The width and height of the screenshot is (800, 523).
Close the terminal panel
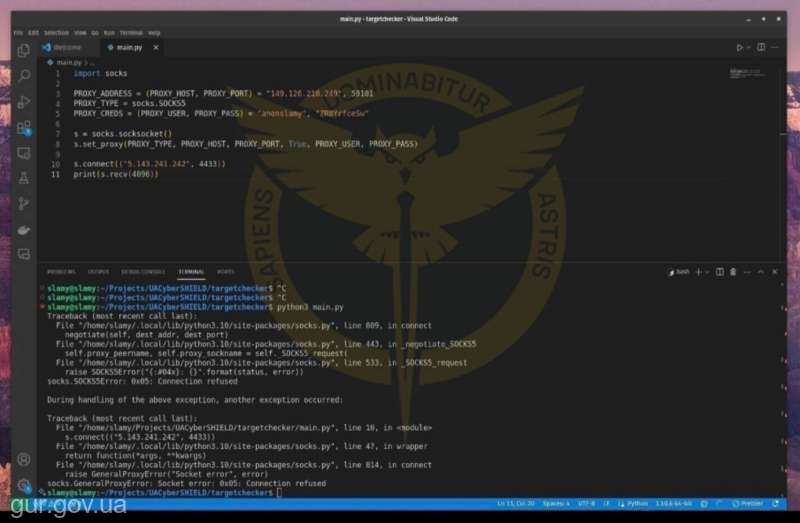pyautogui.click(x=774, y=272)
